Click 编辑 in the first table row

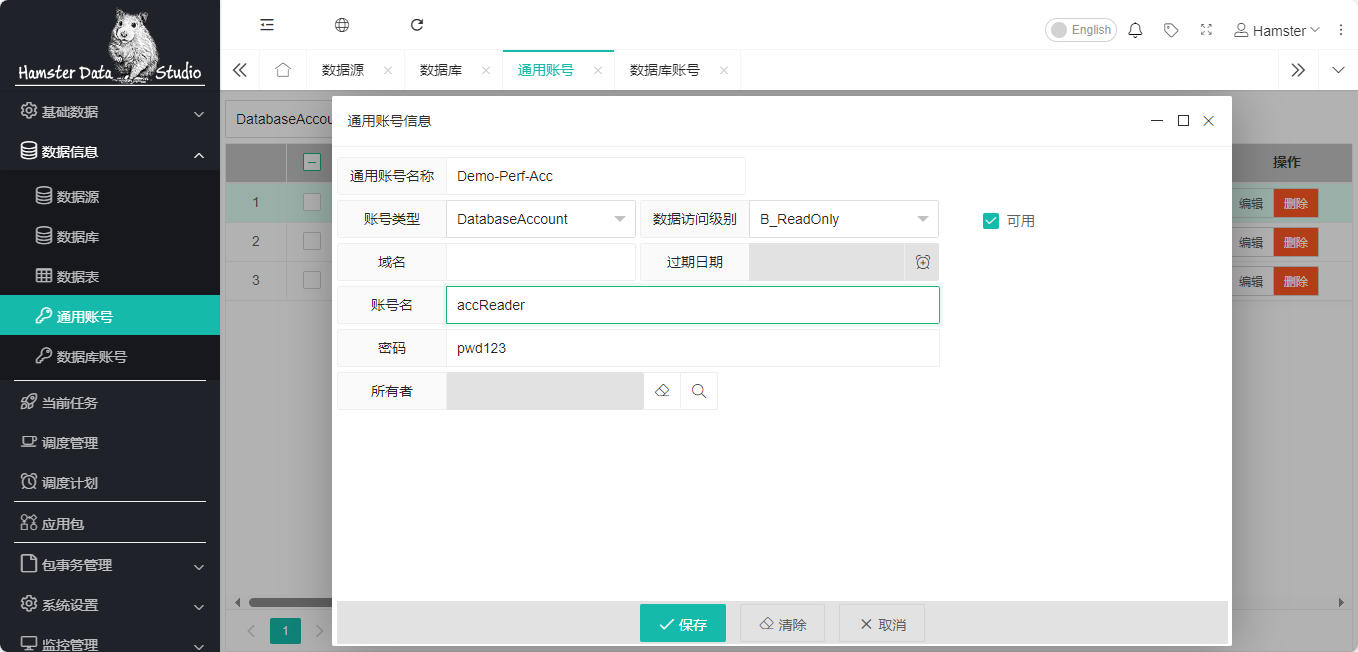point(1251,203)
